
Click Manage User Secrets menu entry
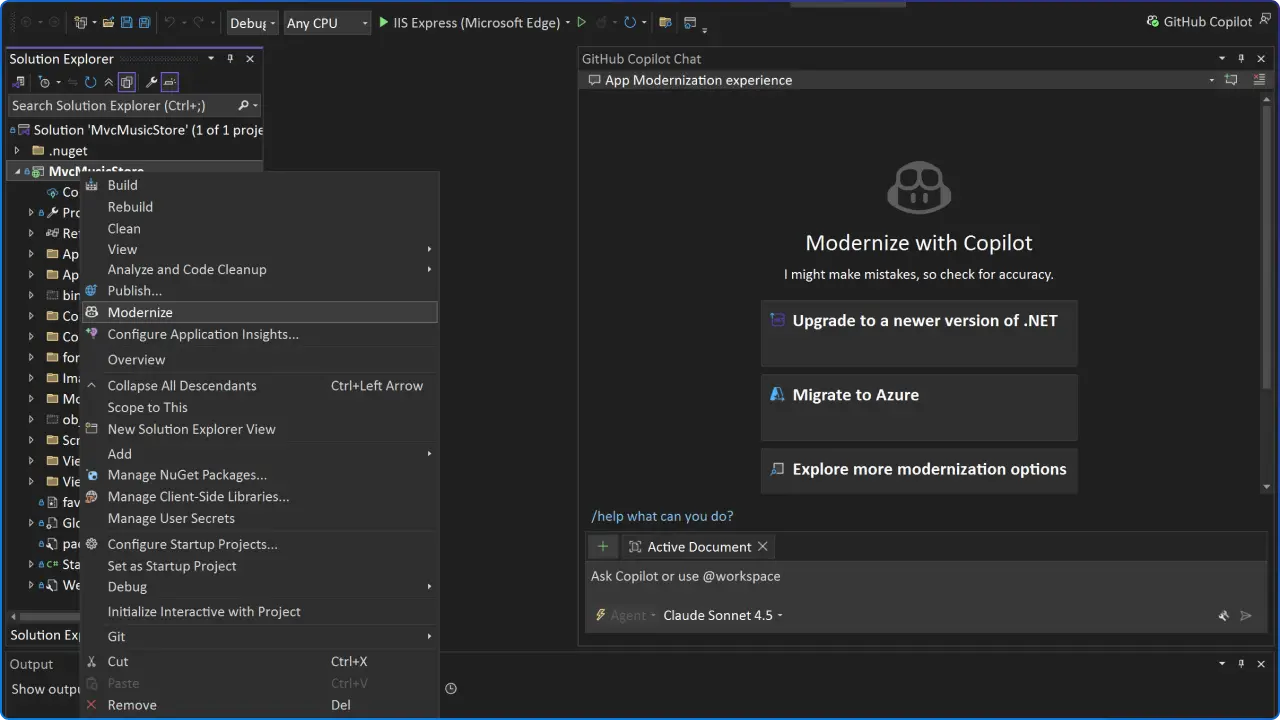pos(260,518)
